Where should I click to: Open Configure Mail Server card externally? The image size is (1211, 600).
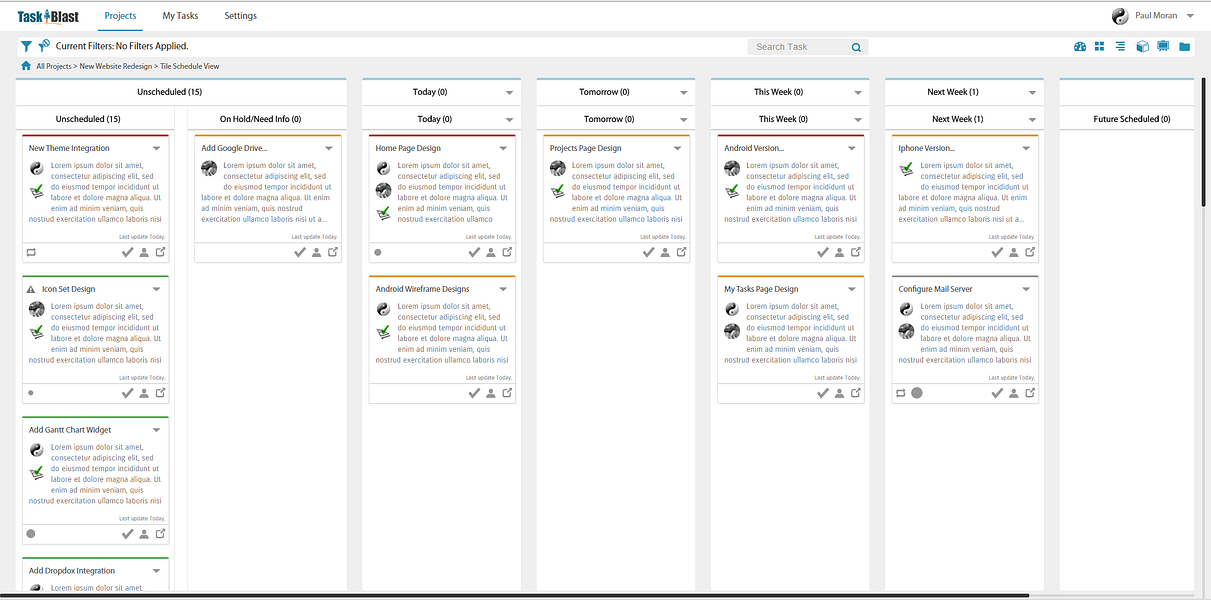click(x=1030, y=393)
